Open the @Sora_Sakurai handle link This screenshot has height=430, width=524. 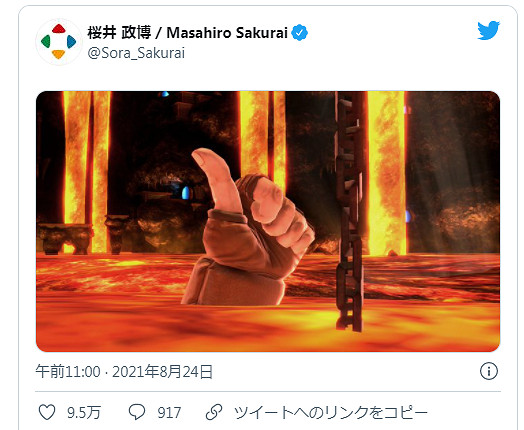136,53
